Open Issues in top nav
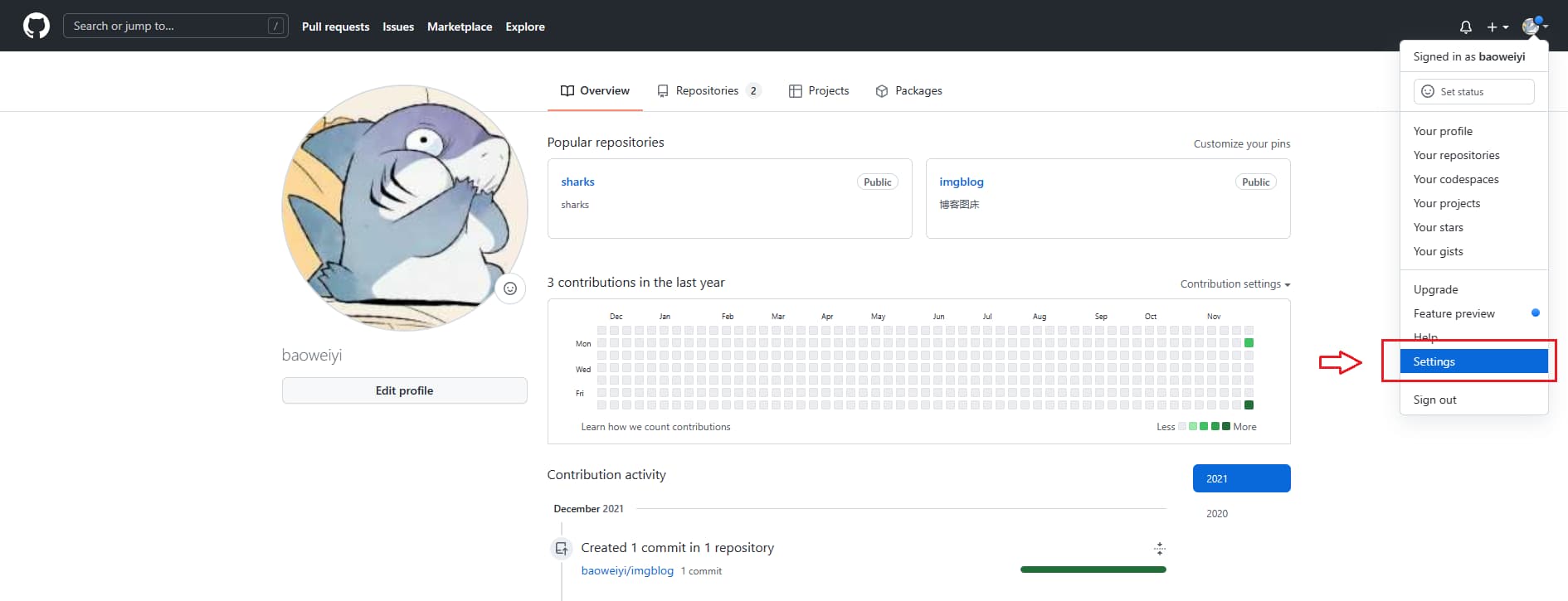This screenshot has width=1568, height=601. pyautogui.click(x=398, y=27)
